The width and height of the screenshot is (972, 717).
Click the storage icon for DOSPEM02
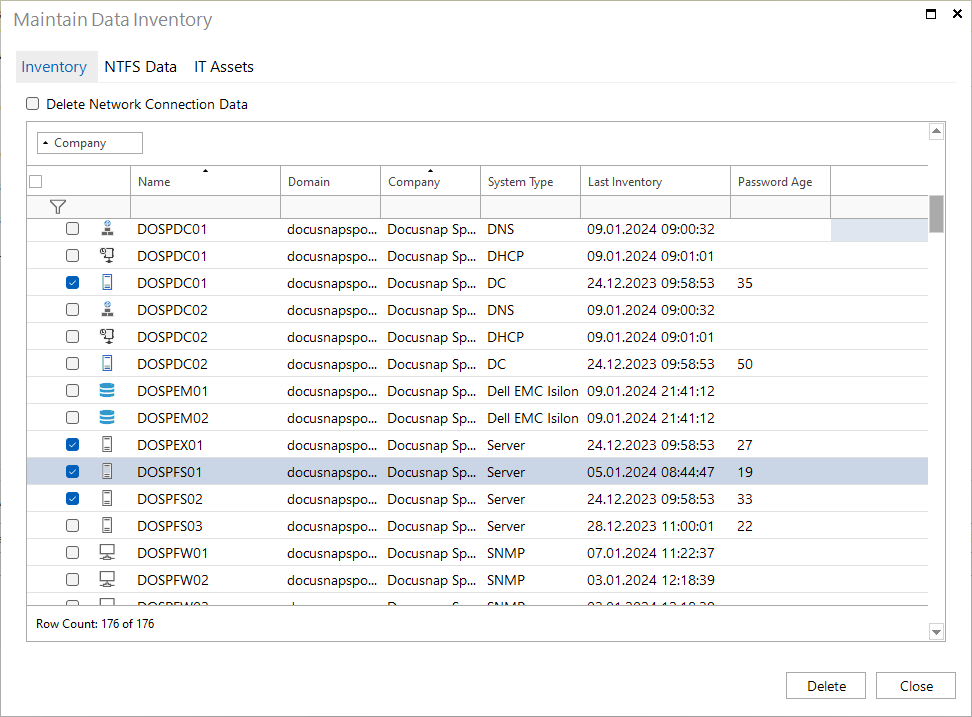pyautogui.click(x=107, y=418)
